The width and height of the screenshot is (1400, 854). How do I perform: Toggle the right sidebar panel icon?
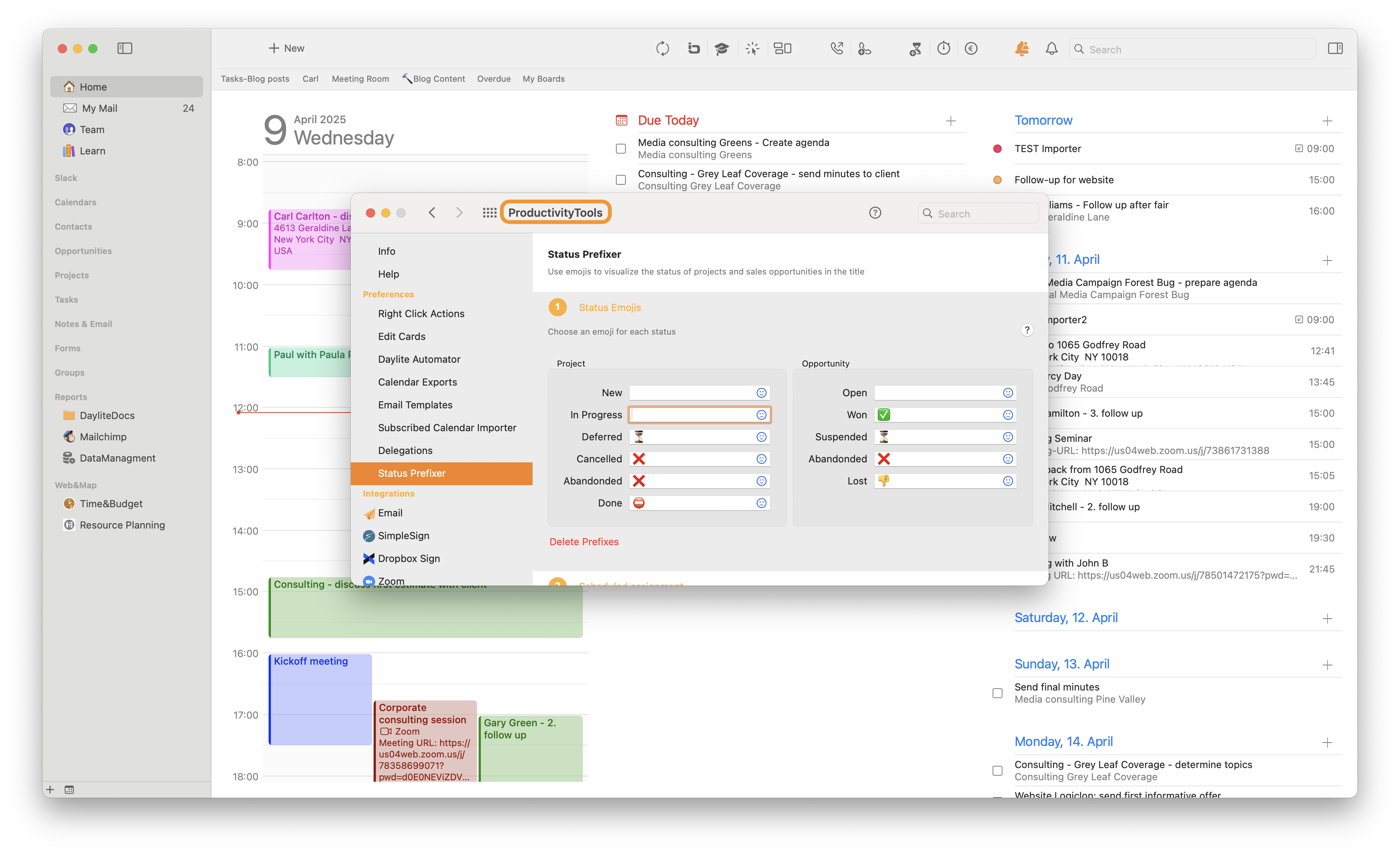coord(1335,49)
